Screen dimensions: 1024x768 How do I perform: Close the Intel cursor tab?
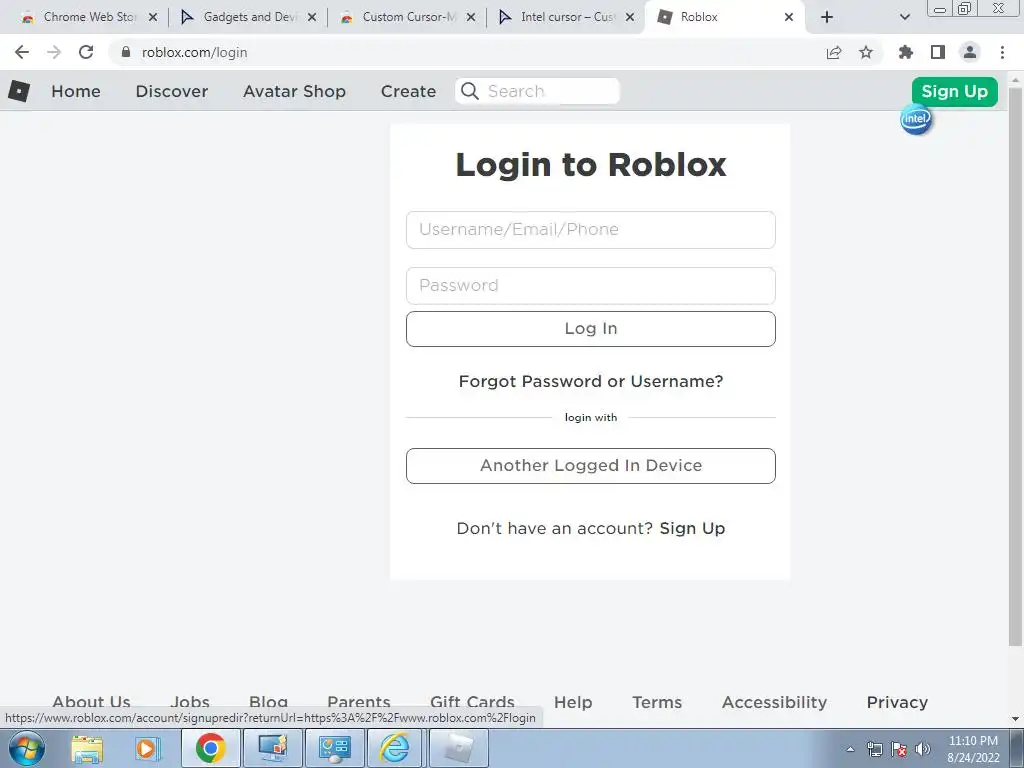630,17
